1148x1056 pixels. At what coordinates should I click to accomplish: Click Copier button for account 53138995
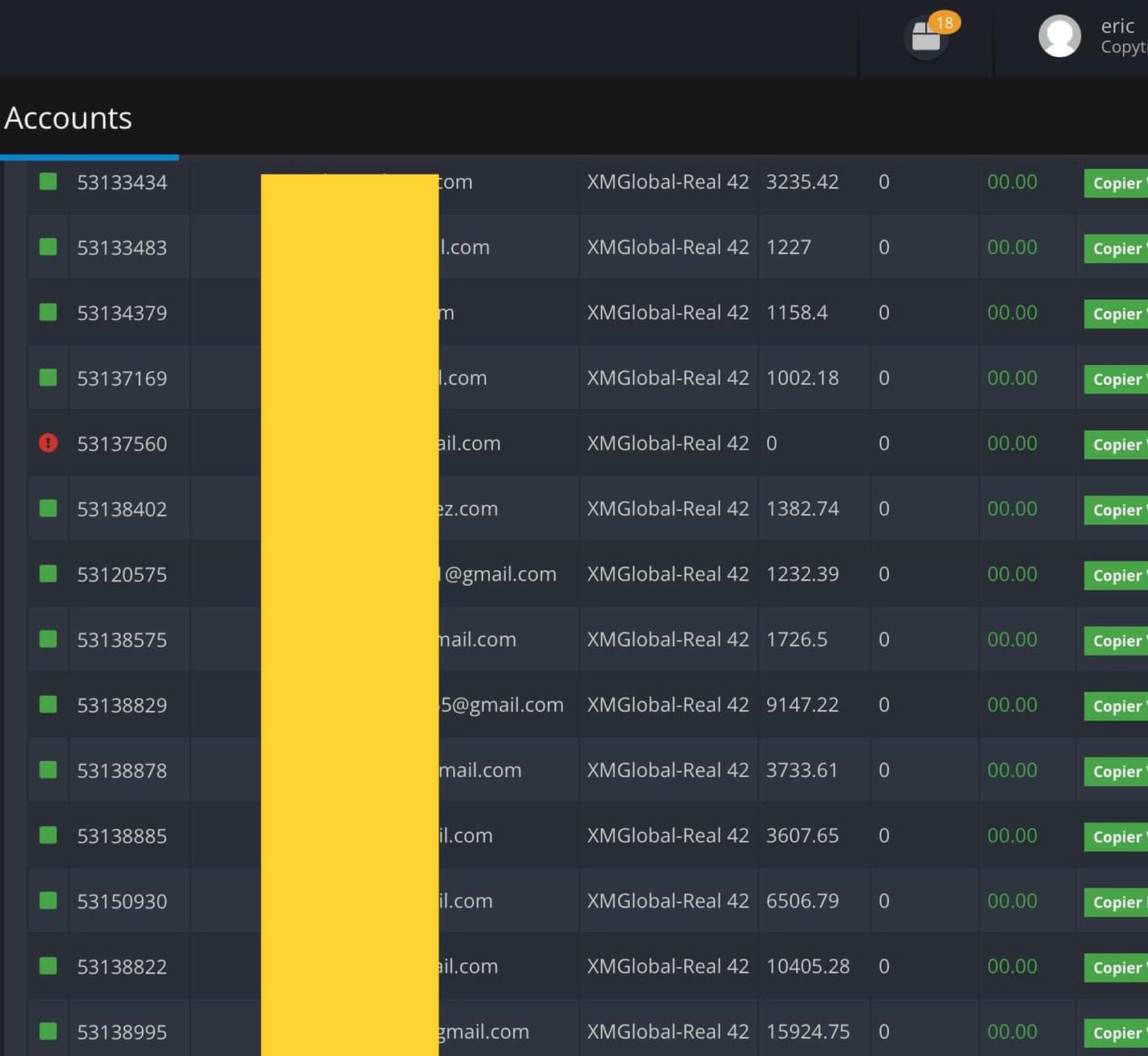pos(1116,1033)
